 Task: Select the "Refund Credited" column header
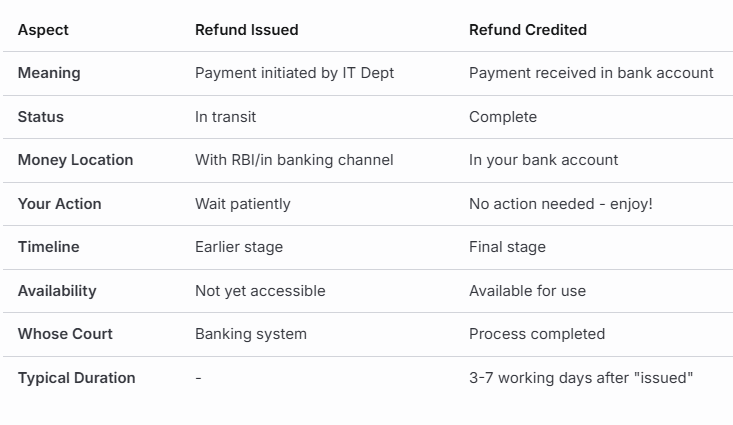pyautogui.click(x=527, y=30)
